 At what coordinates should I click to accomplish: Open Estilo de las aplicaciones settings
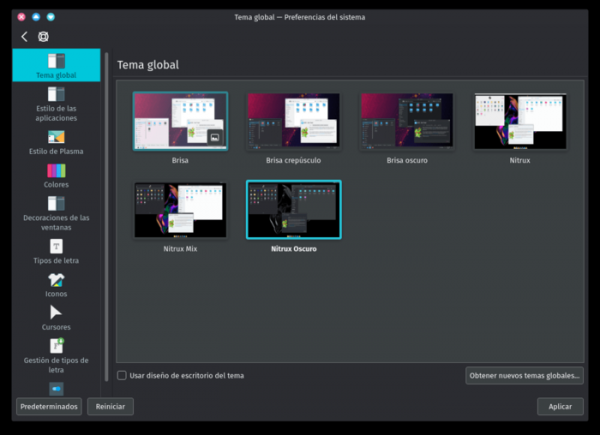pos(56,104)
